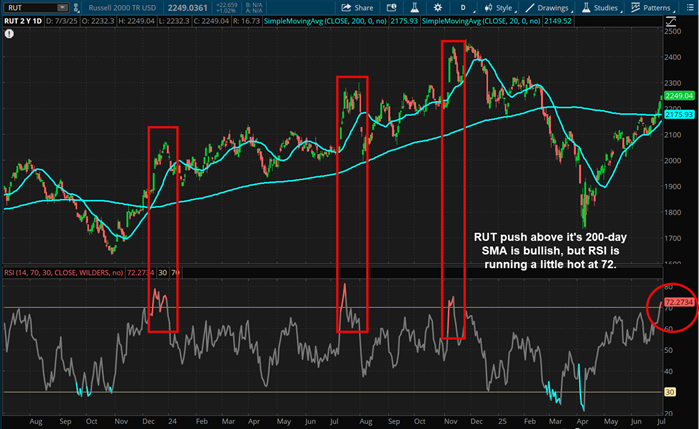Click the 1800 price axis label

pos(673,212)
